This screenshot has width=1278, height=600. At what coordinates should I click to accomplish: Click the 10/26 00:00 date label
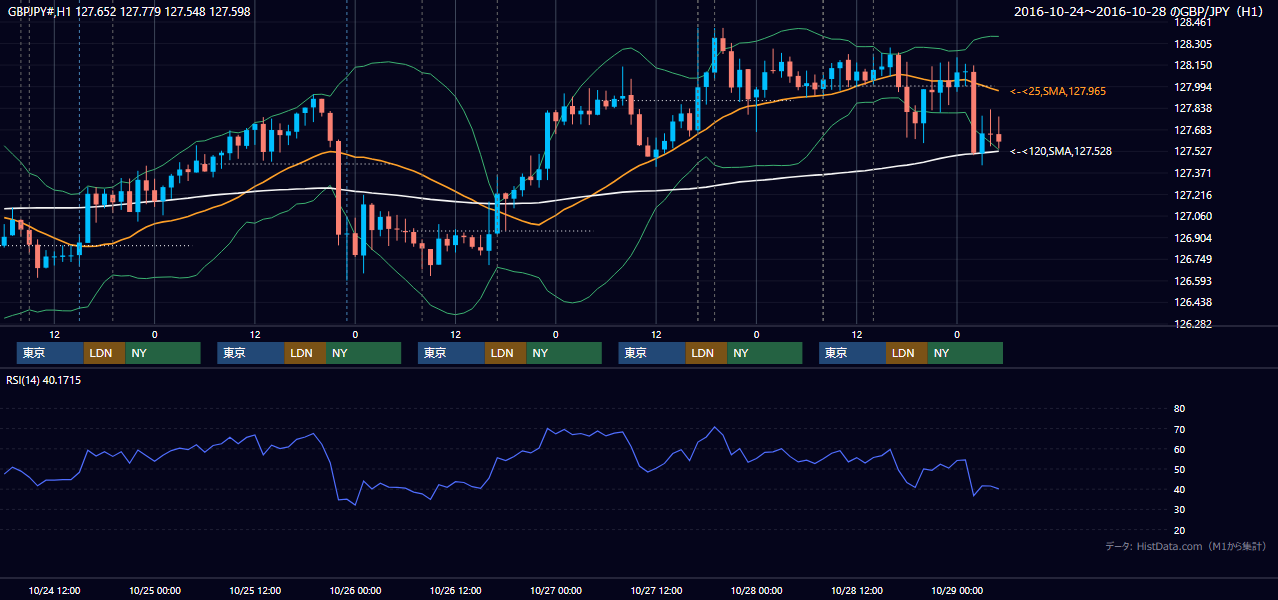click(x=356, y=590)
